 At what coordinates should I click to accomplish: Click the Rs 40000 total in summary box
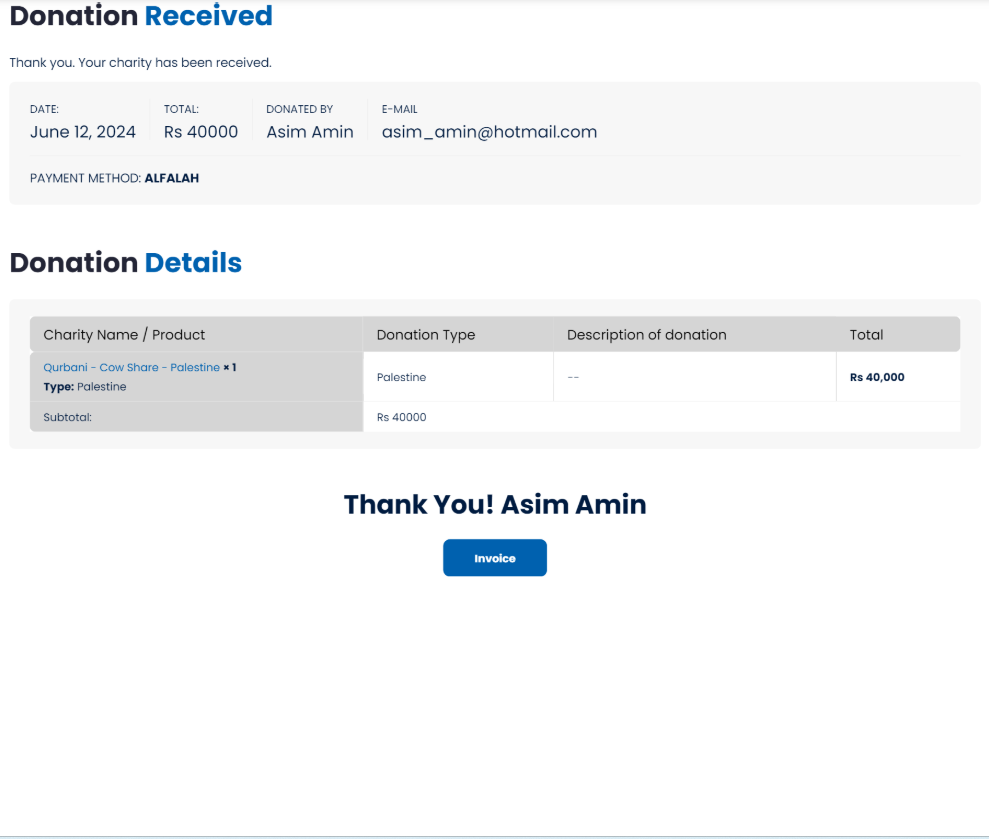201,132
